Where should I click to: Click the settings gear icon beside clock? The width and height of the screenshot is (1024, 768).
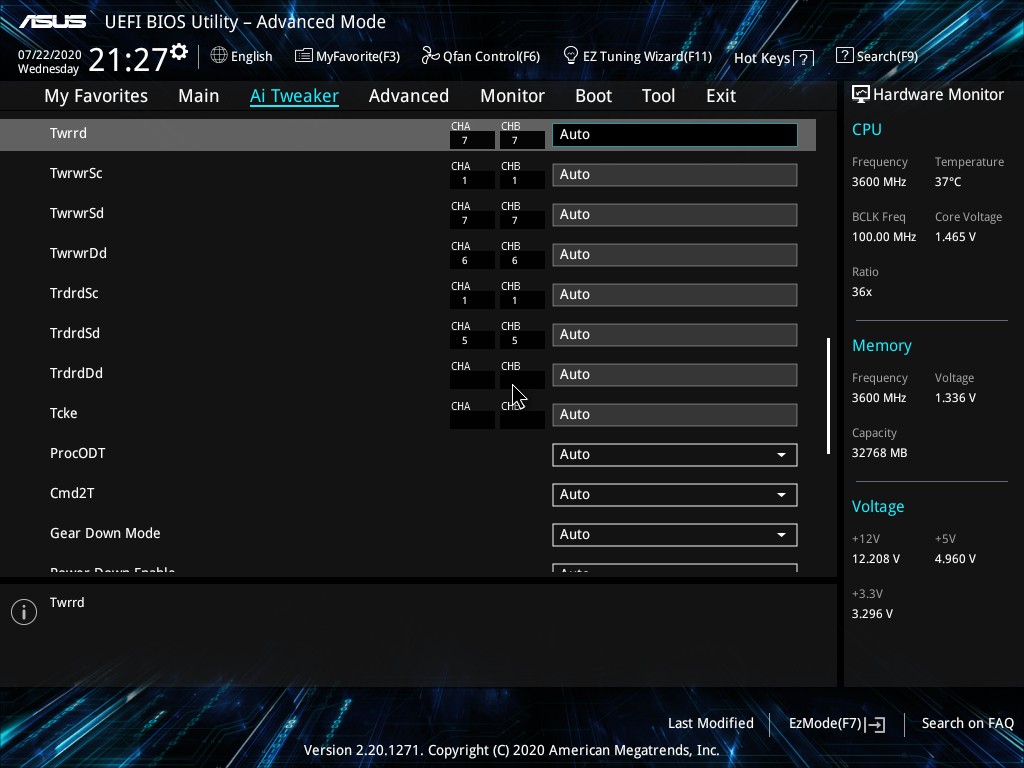coord(179,51)
